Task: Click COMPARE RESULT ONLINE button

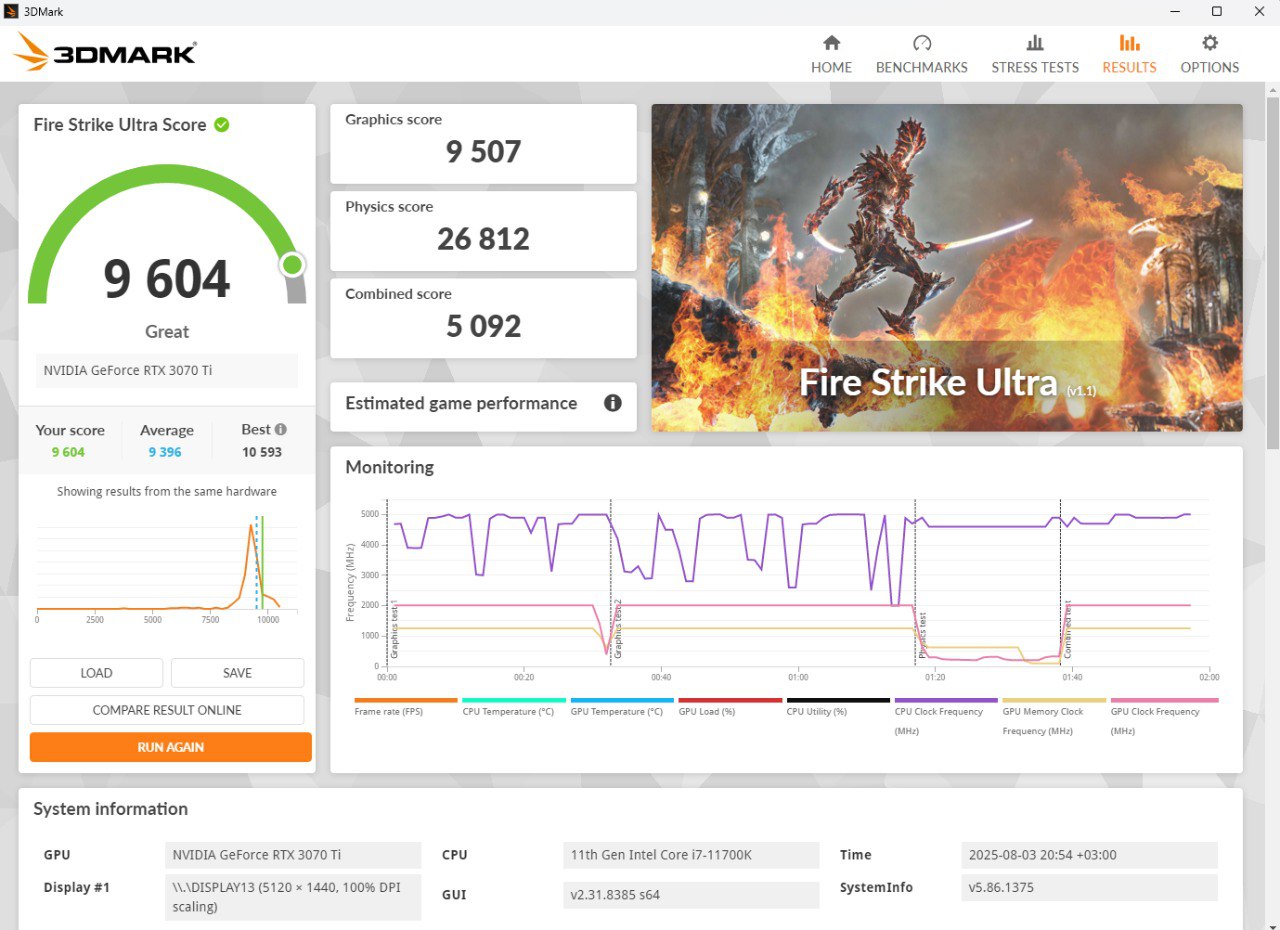Action: [167, 710]
